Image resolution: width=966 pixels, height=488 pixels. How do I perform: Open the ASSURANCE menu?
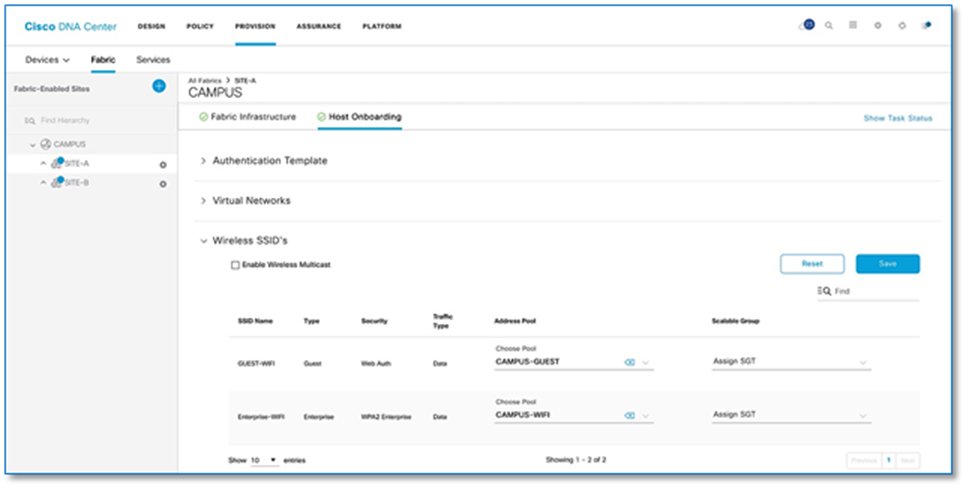coord(319,26)
